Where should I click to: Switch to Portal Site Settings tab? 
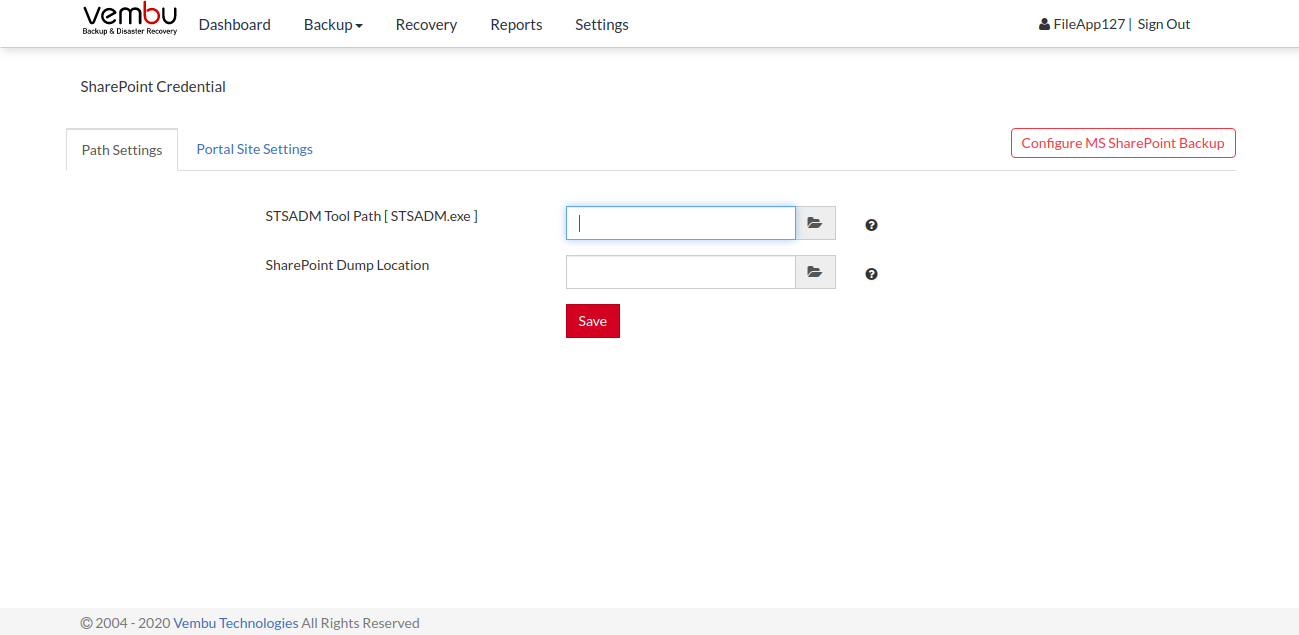coord(254,149)
